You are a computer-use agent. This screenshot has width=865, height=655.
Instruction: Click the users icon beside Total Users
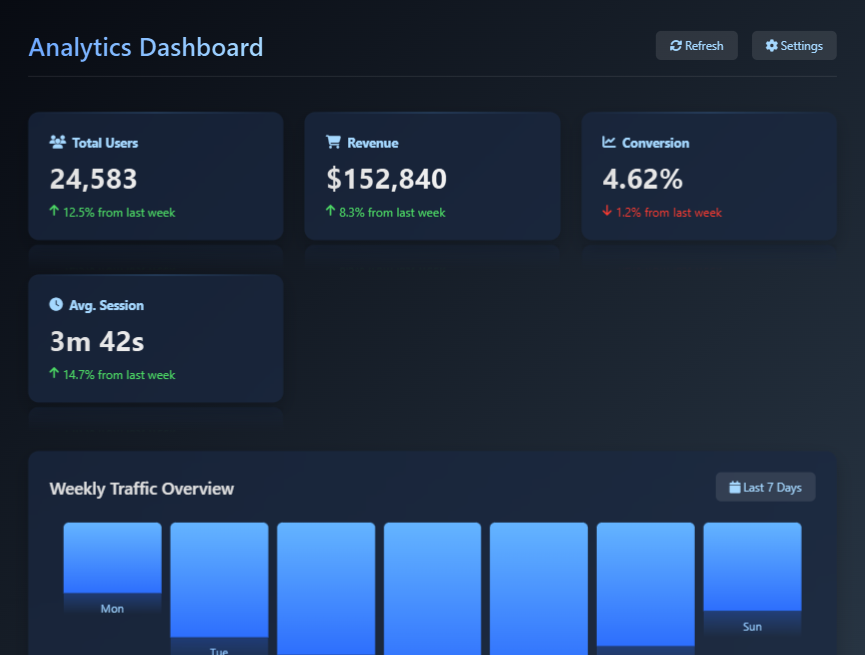pyautogui.click(x=58, y=142)
